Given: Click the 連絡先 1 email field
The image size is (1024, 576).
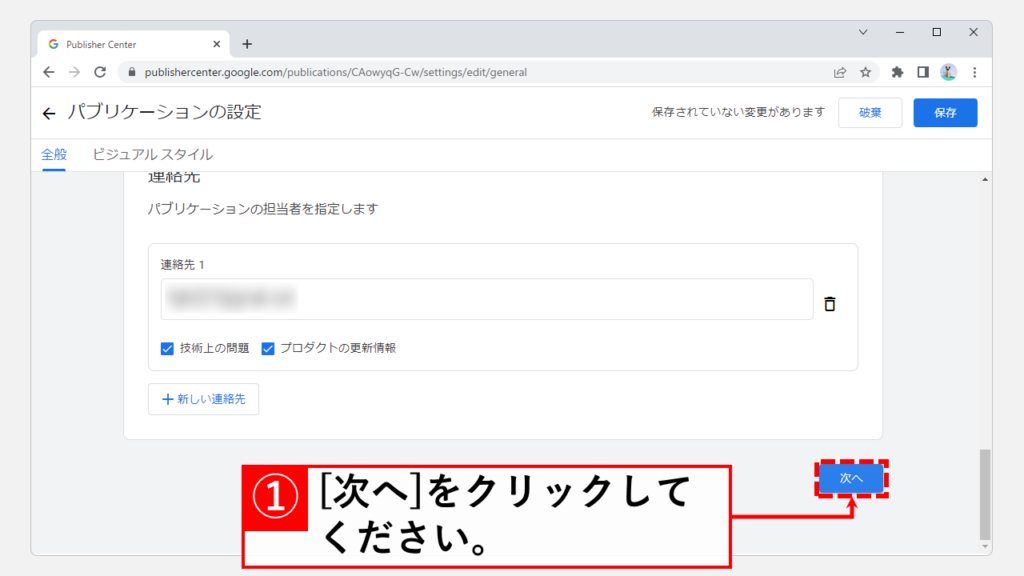Looking at the screenshot, I should tap(486, 299).
